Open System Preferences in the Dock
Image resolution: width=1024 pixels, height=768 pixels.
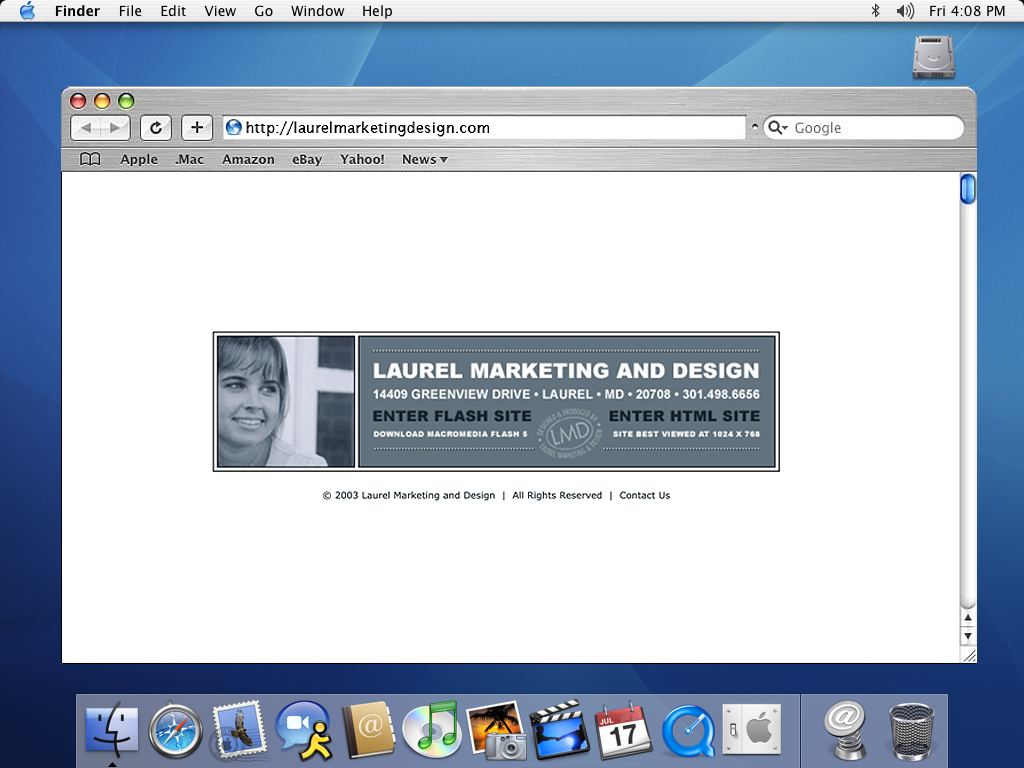click(752, 729)
